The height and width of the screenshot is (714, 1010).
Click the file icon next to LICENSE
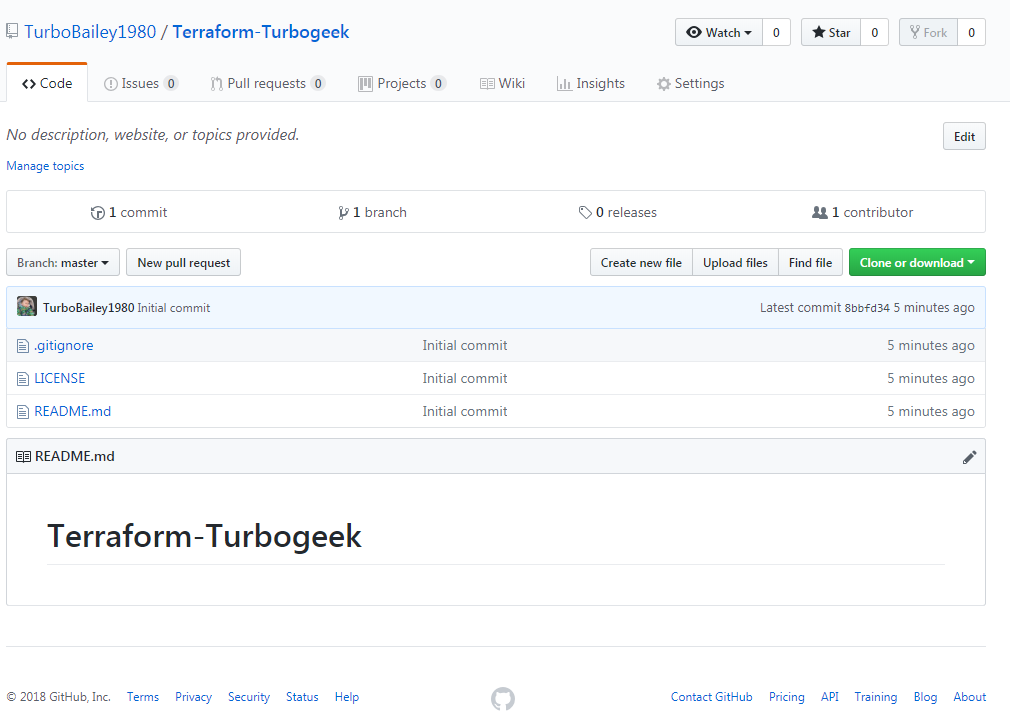click(23, 379)
